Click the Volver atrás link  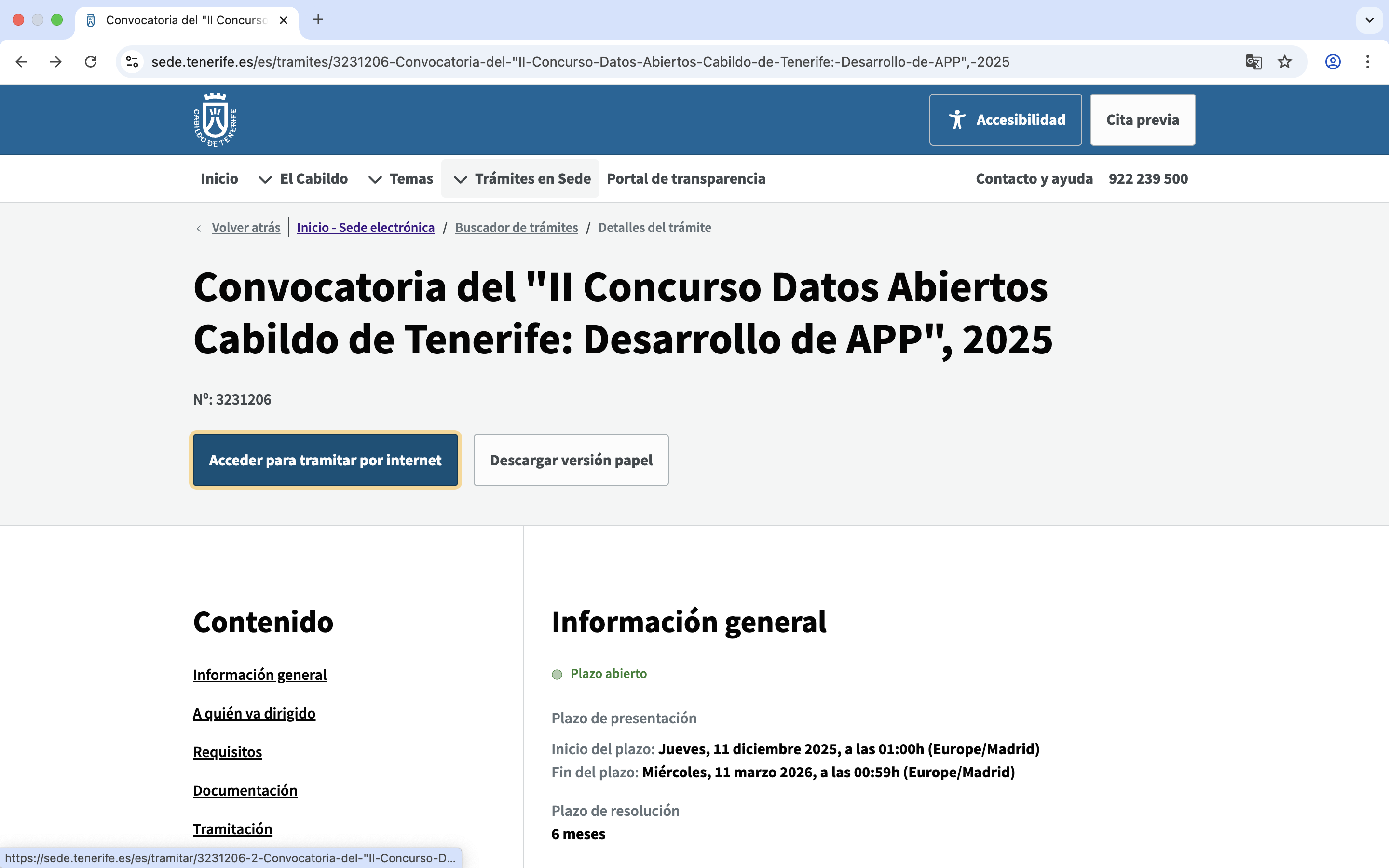click(x=245, y=227)
